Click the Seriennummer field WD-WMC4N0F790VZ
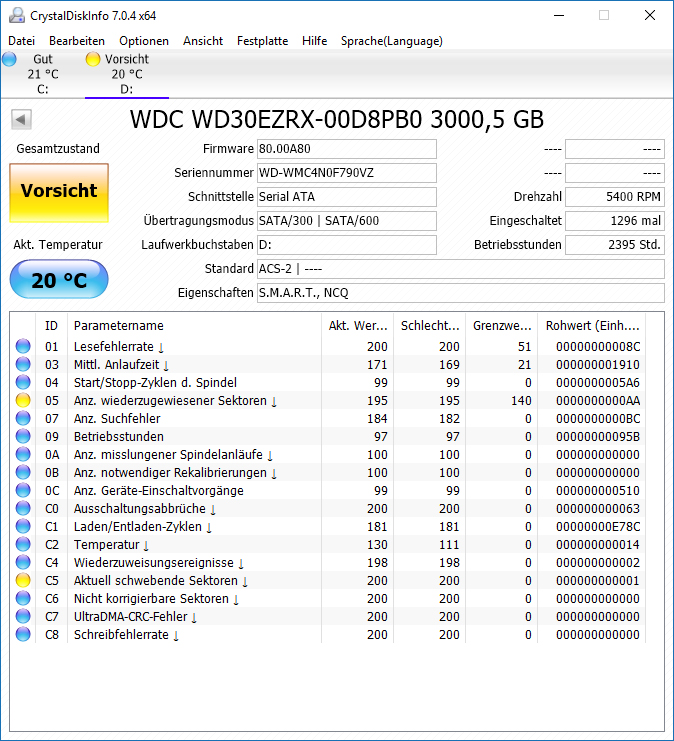This screenshot has height=741, width=674. coord(346,173)
